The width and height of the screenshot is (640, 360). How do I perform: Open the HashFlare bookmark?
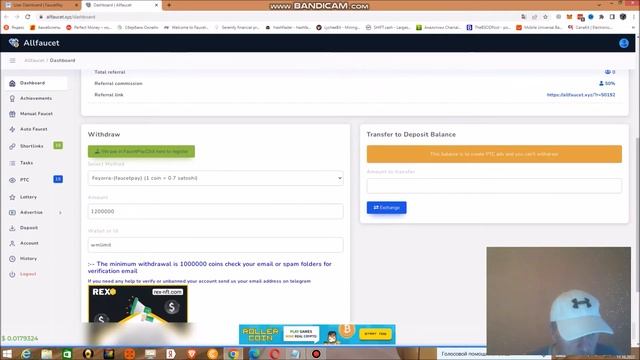(288, 27)
